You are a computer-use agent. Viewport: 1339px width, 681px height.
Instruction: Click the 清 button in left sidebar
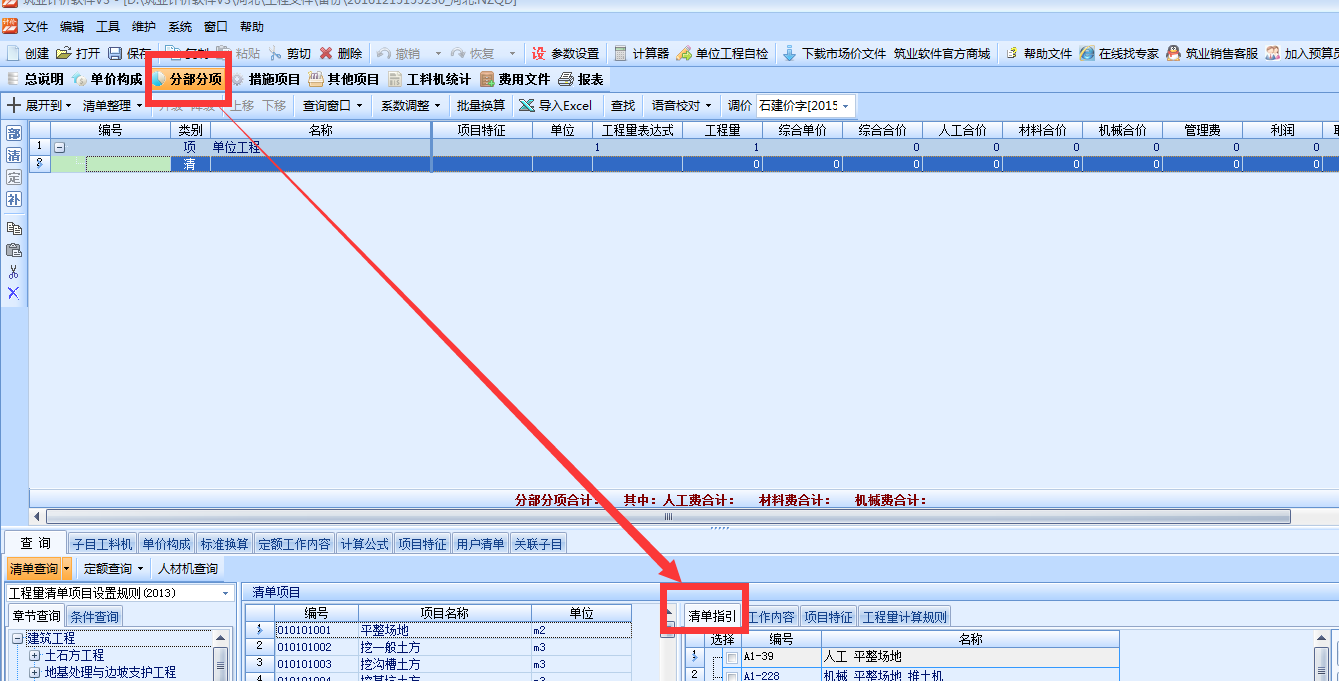click(x=14, y=155)
